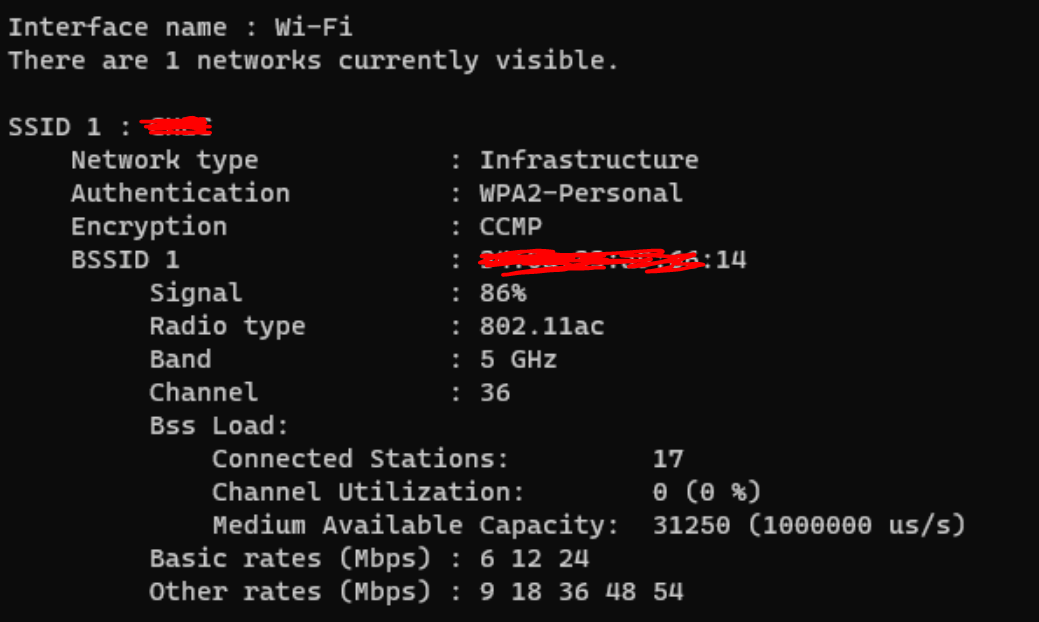
Task: Select the 86% signal value
Action: pyautogui.click(x=503, y=293)
